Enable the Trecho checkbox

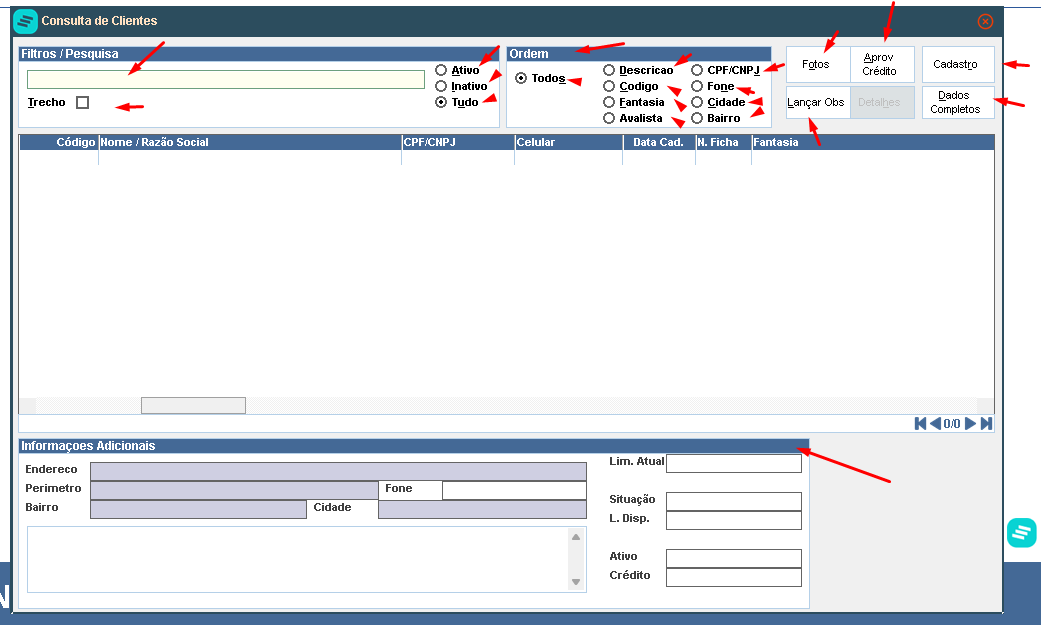tap(82, 102)
